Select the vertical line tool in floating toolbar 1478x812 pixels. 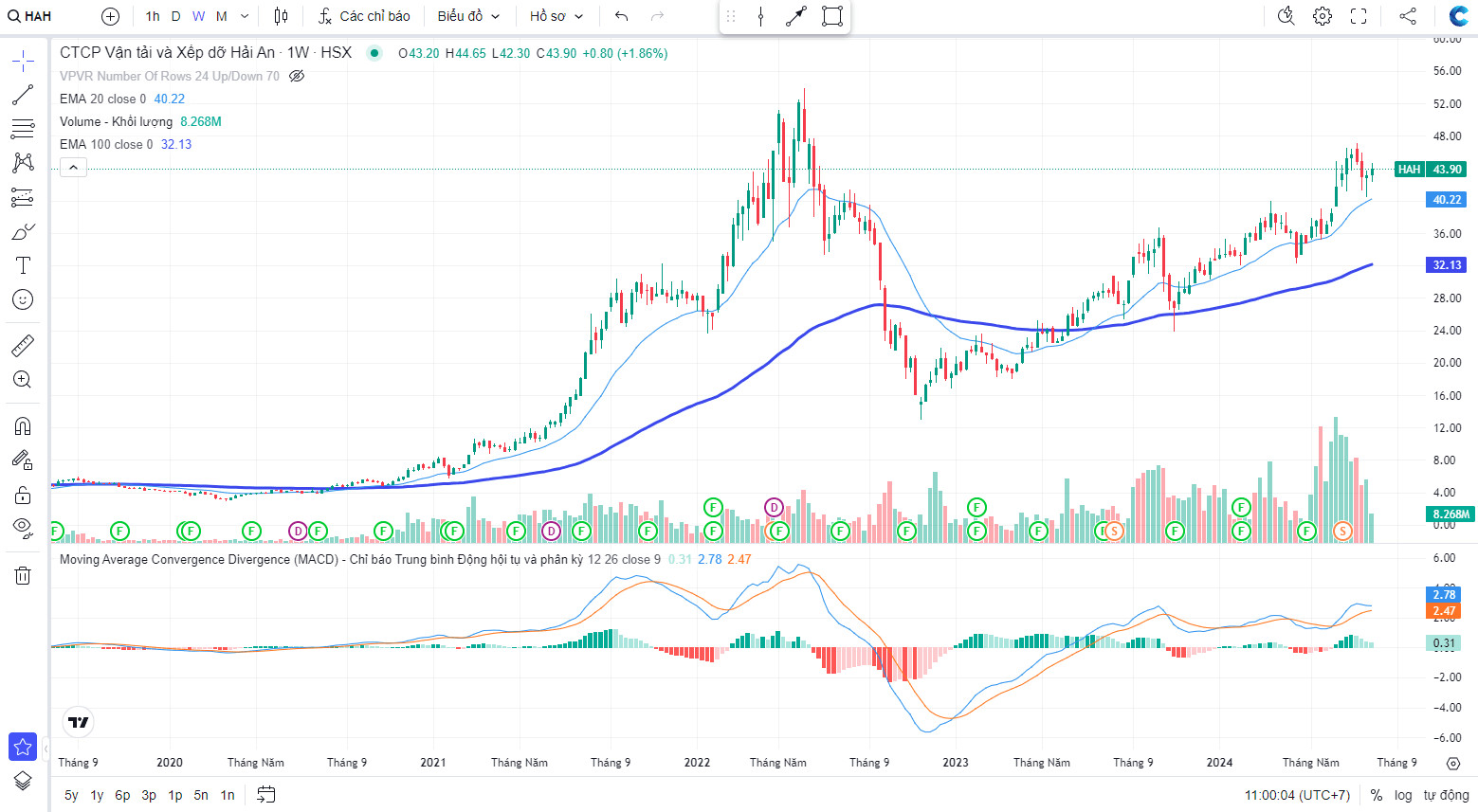pyautogui.click(x=761, y=16)
